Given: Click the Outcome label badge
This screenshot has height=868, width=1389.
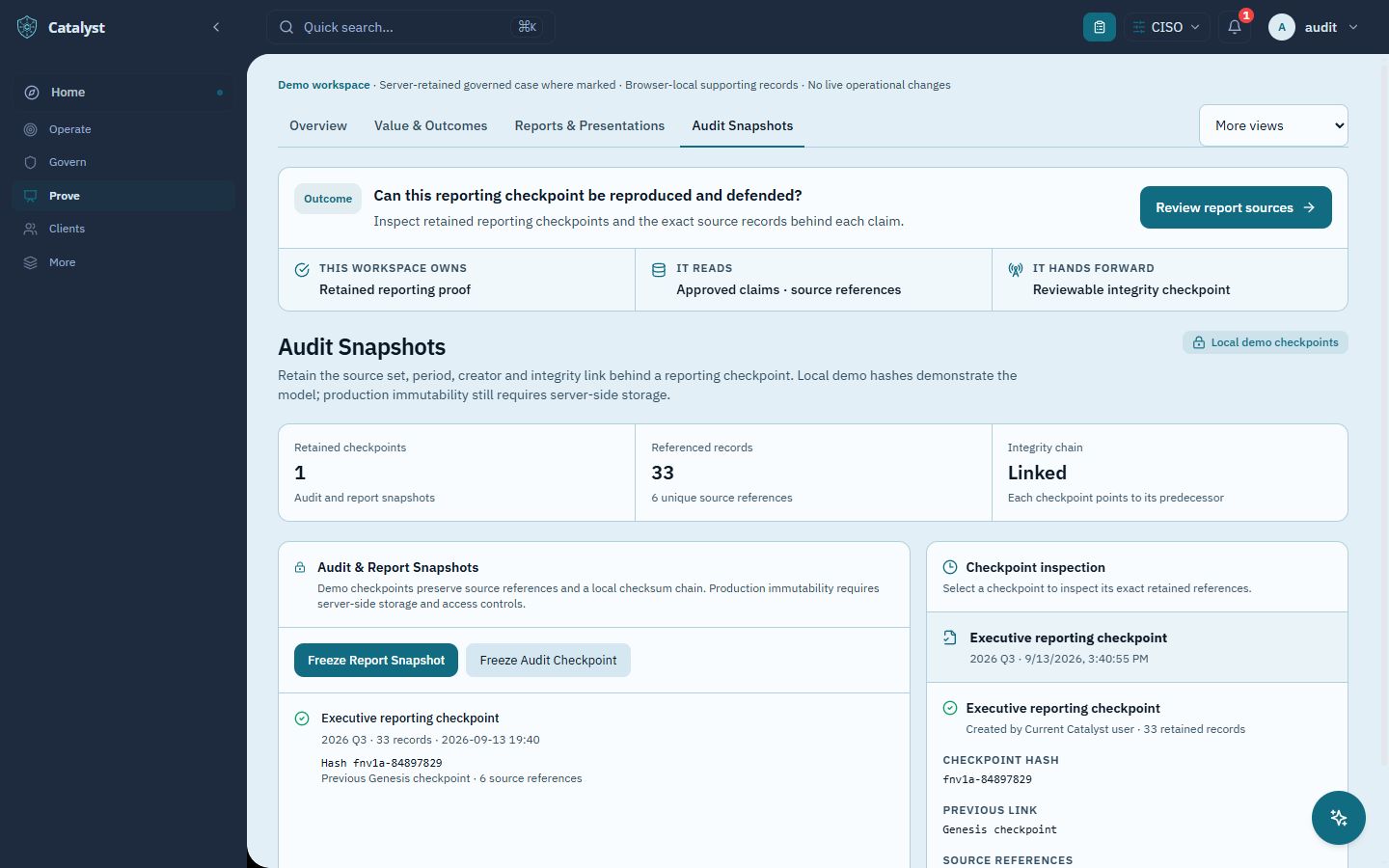Looking at the screenshot, I should (x=328, y=199).
